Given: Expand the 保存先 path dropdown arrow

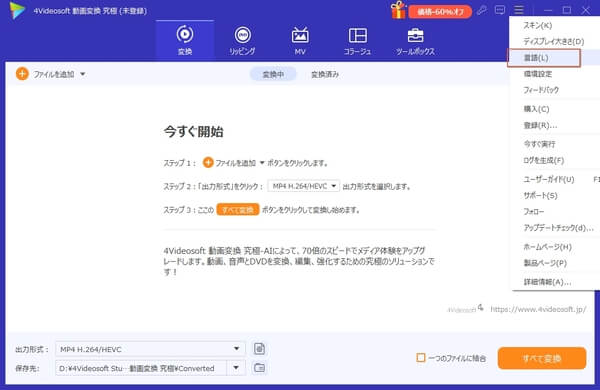Looking at the screenshot, I should pyautogui.click(x=236, y=368).
